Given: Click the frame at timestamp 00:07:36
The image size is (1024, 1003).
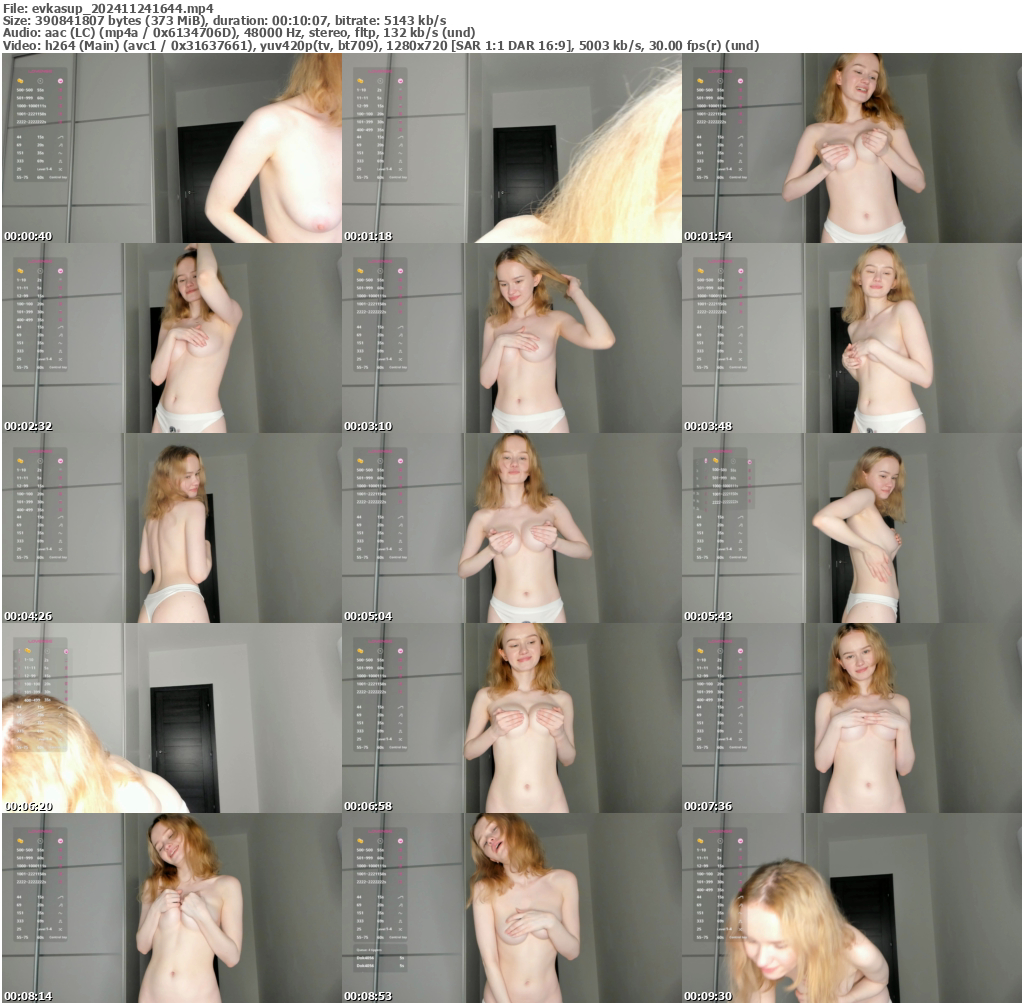Looking at the screenshot, I should 852,718.
